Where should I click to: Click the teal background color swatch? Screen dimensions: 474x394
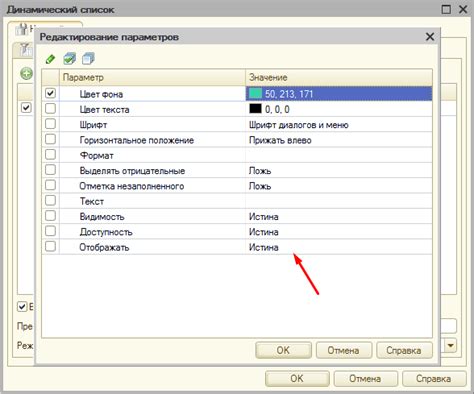[x=255, y=93]
